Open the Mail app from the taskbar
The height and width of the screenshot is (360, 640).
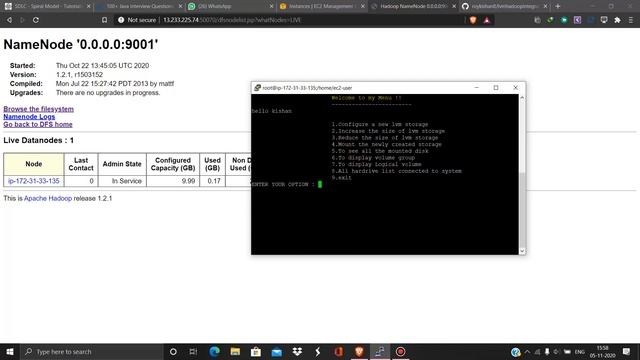click(277, 351)
